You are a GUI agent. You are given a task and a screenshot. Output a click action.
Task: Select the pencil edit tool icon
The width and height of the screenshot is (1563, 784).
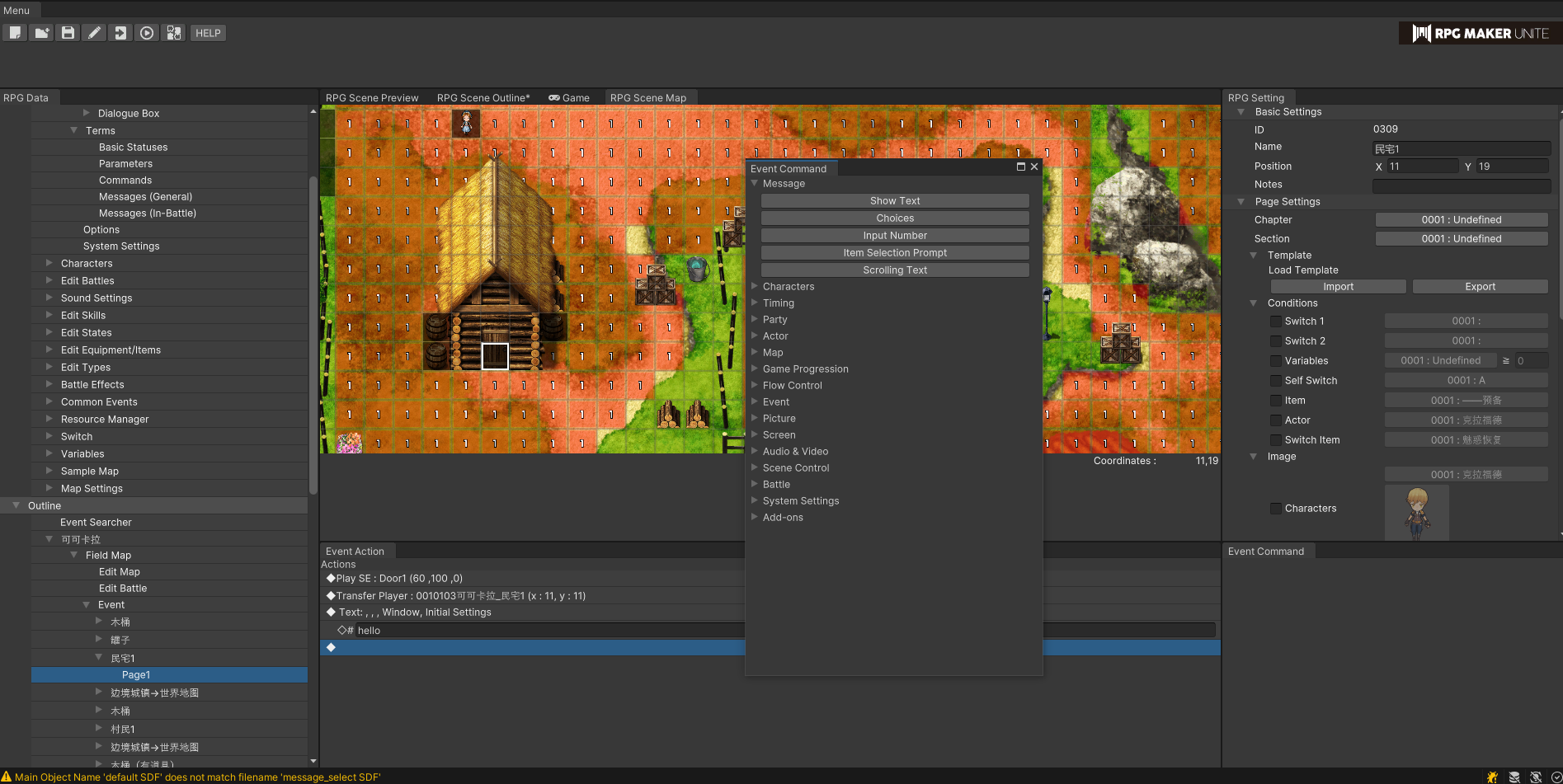pyautogui.click(x=94, y=33)
